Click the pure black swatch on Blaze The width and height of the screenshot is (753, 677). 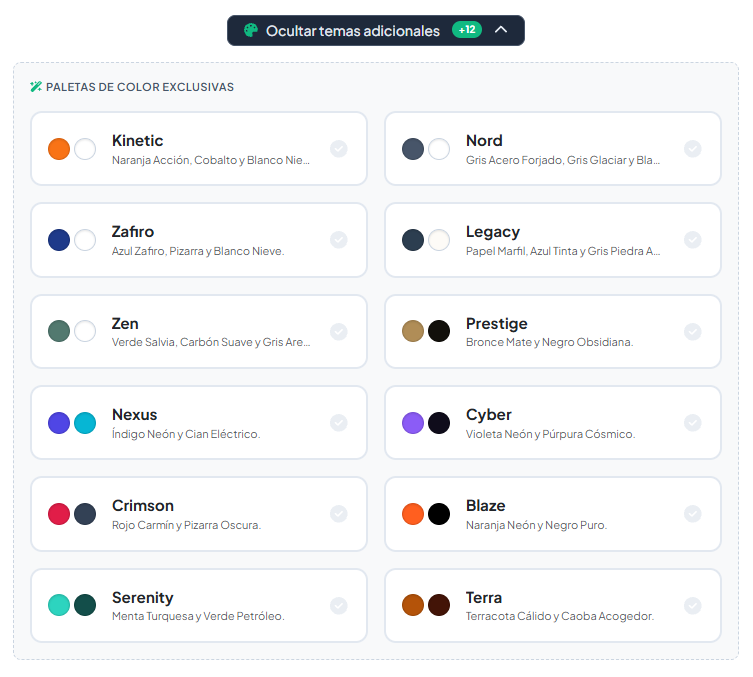[x=439, y=514]
